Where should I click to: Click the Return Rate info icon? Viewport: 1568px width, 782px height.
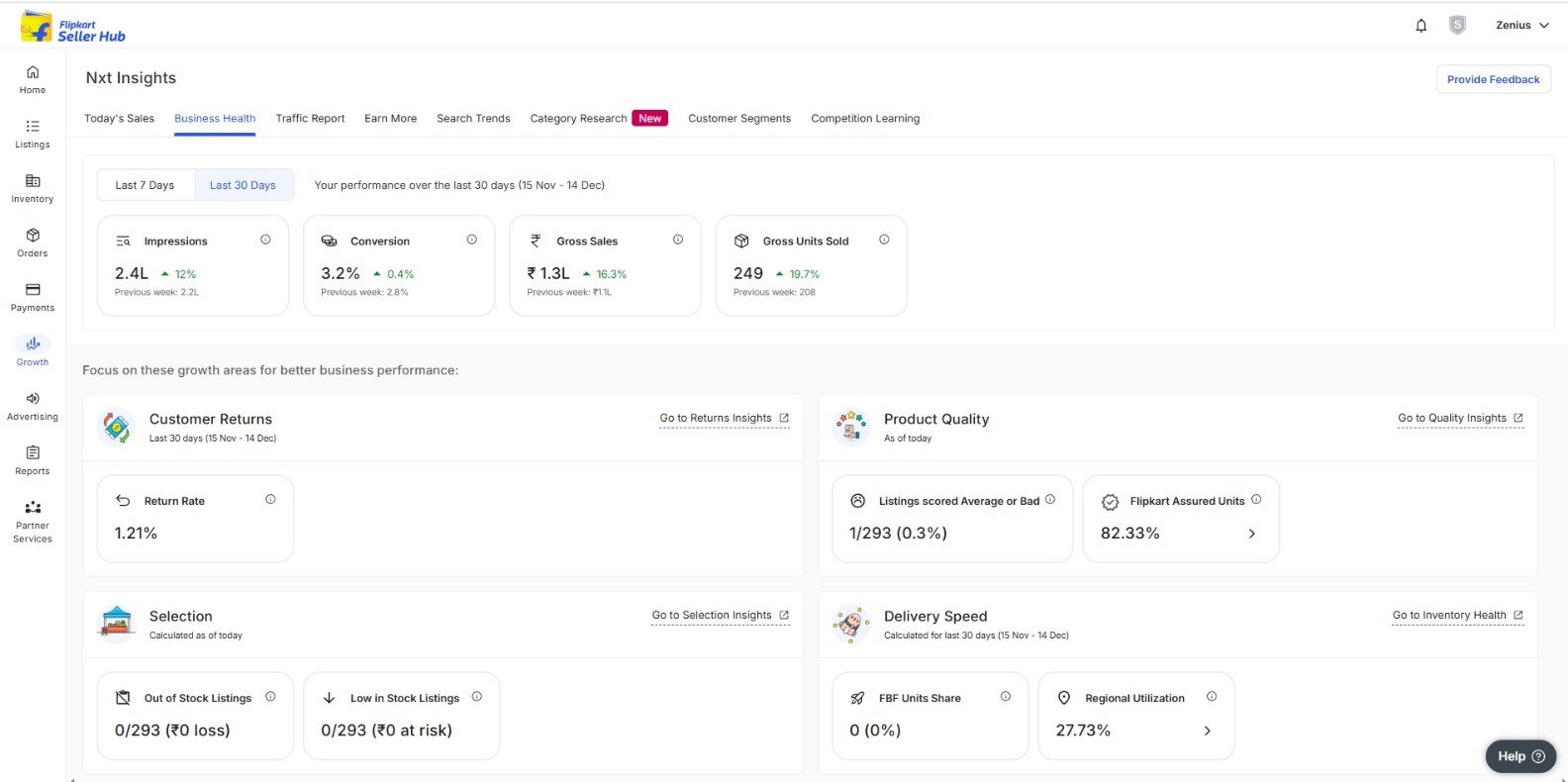point(270,500)
